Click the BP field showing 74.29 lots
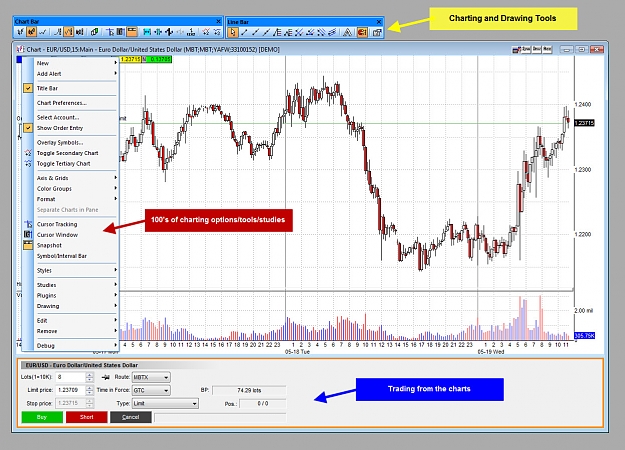The image size is (625, 450). tap(249, 390)
